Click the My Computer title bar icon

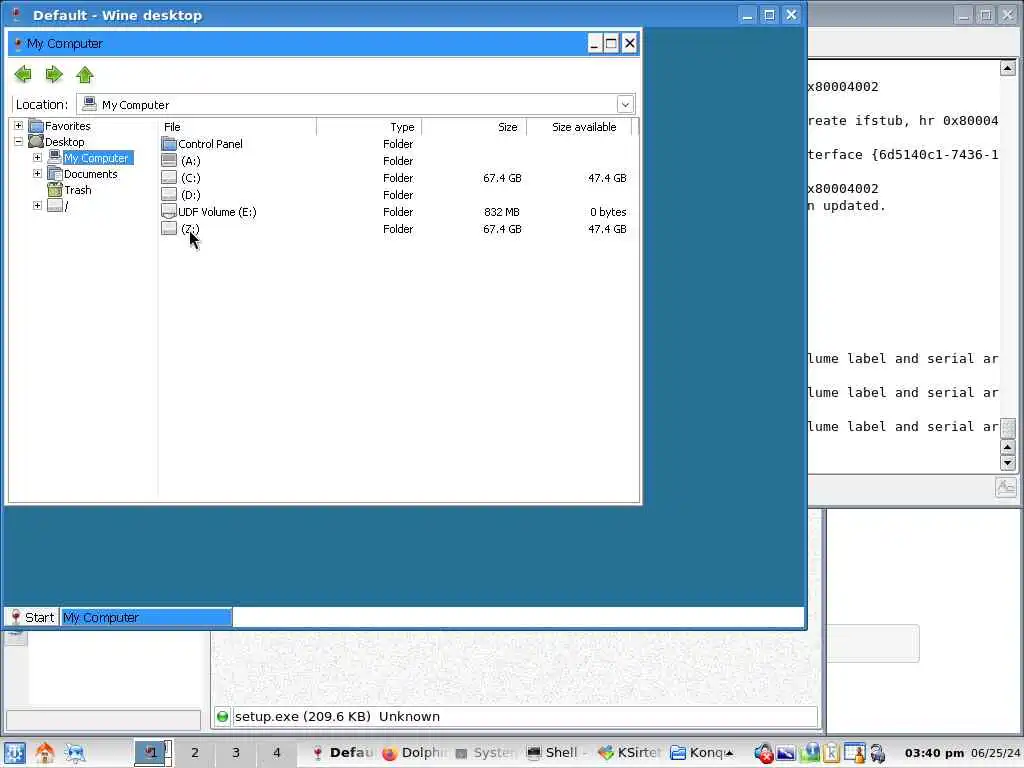[18, 44]
